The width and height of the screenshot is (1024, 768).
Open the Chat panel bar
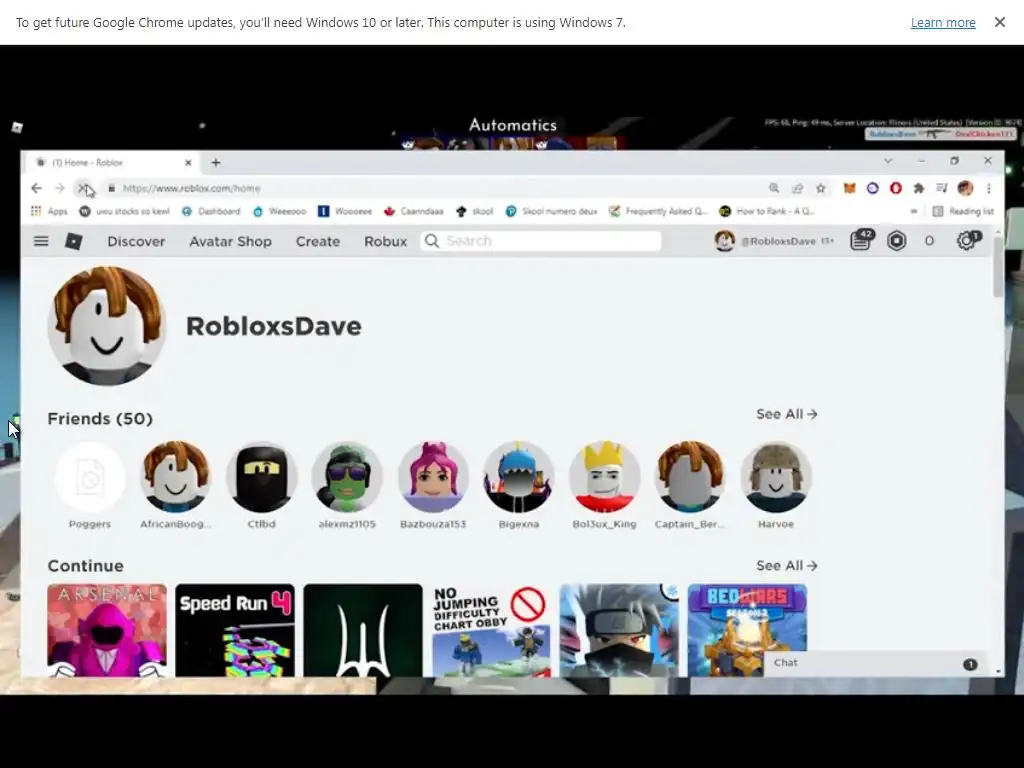click(874, 663)
